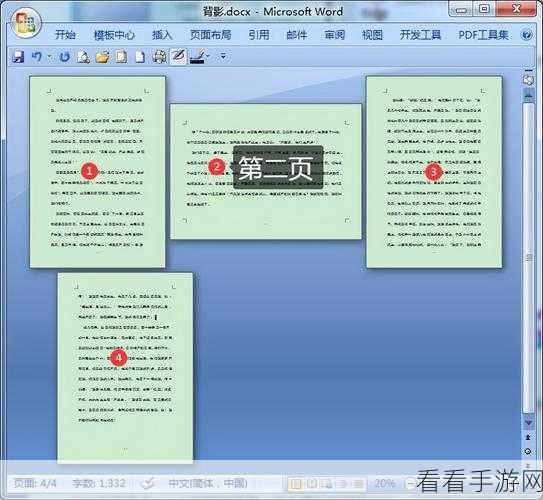Switch to Outline view
The width and height of the screenshot is (543, 500).
coord(343,483)
